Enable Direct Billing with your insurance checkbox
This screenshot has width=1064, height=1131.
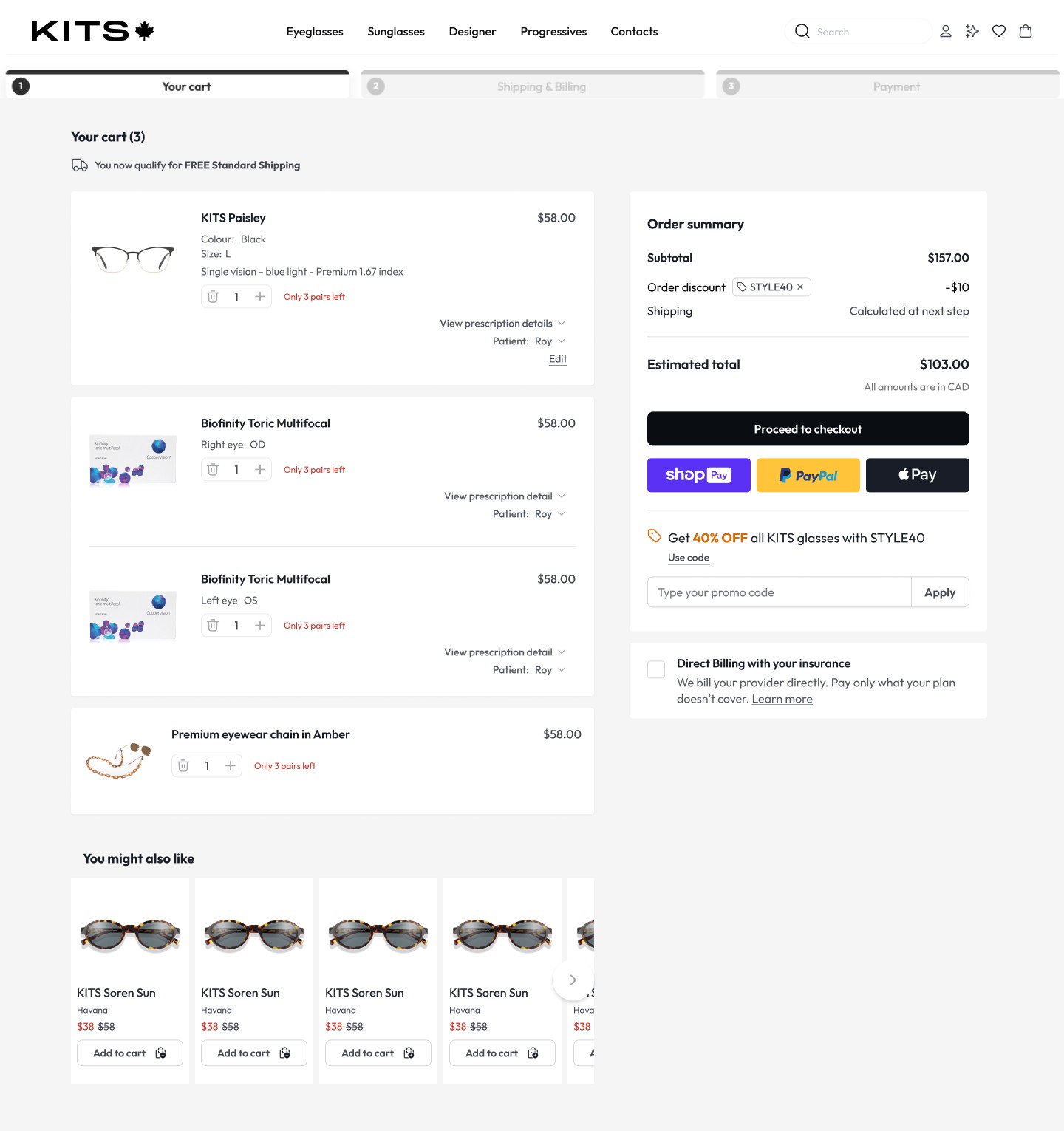[656, 669]
